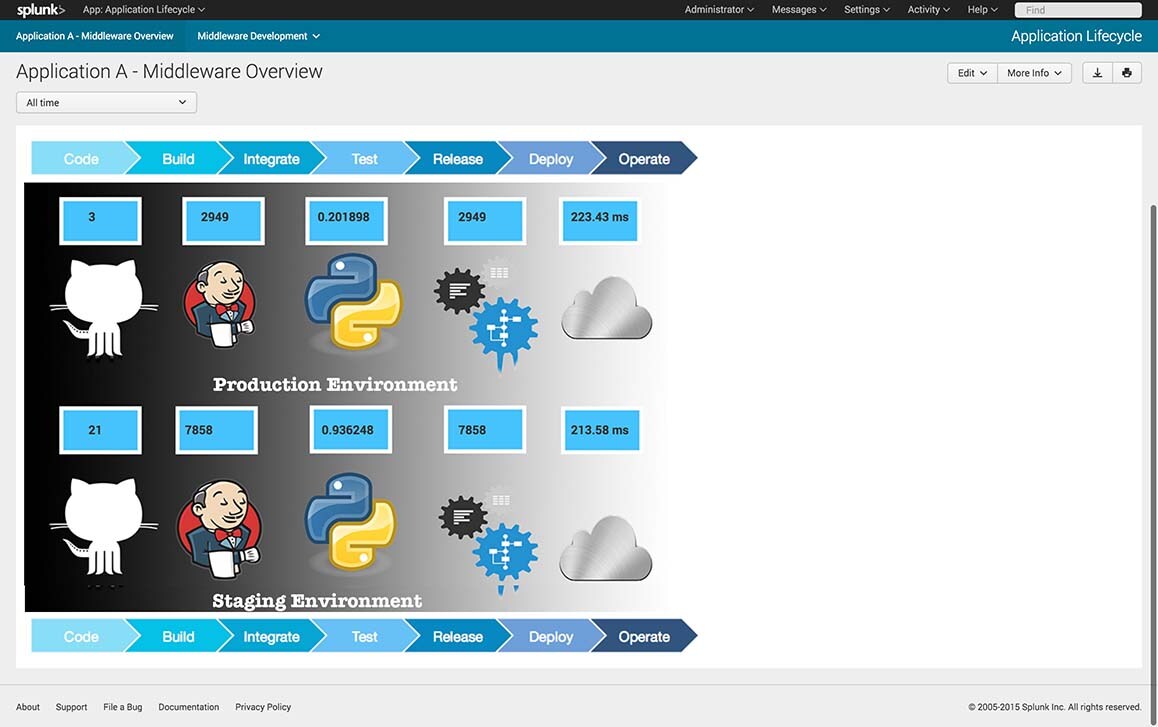This screenshot has width=1158, height=727.
Task: Click the 0.201898 value tile
Action: pyautogui.click(x=346, y=221)
